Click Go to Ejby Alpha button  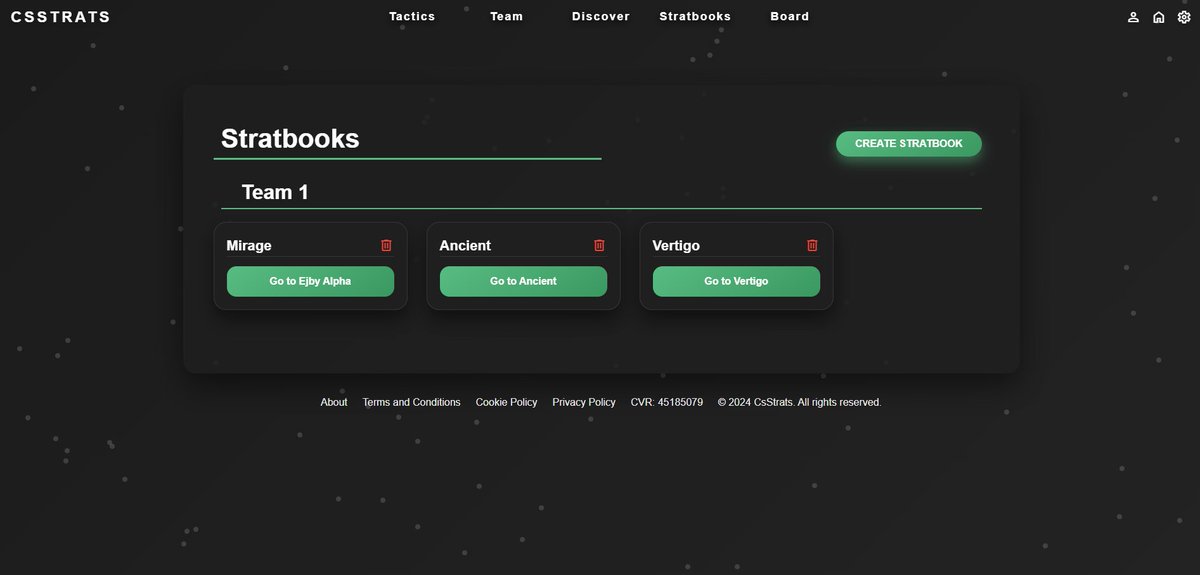click(310, 281)
